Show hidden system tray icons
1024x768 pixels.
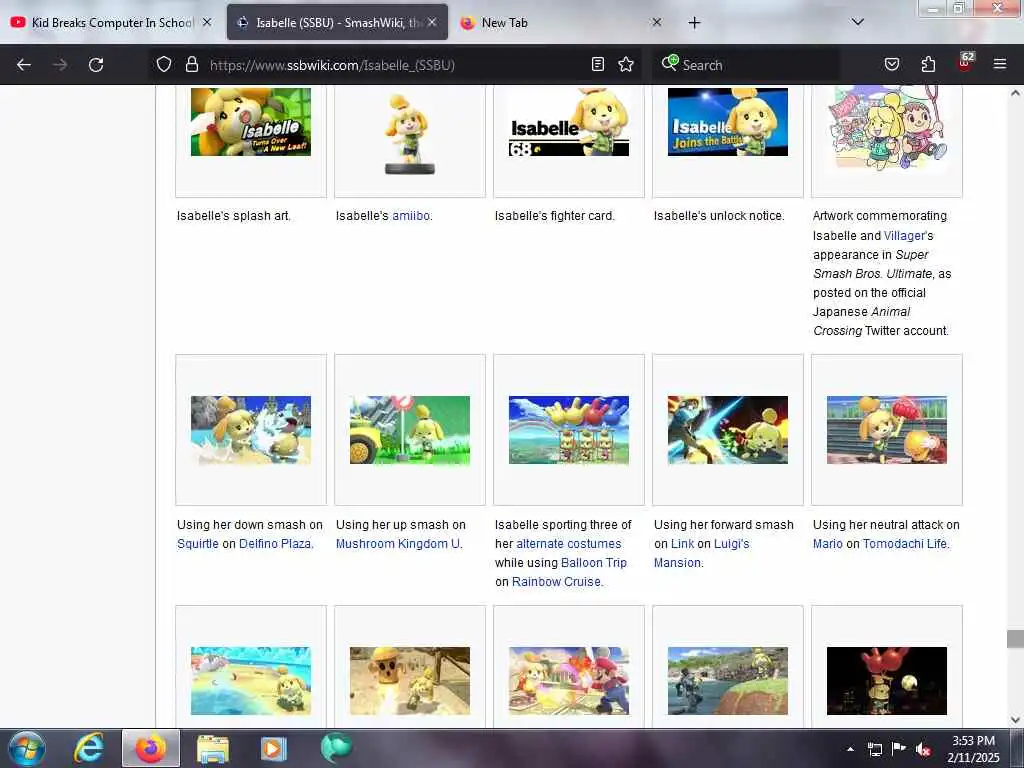pyautogui.click(x=850, y=749)
